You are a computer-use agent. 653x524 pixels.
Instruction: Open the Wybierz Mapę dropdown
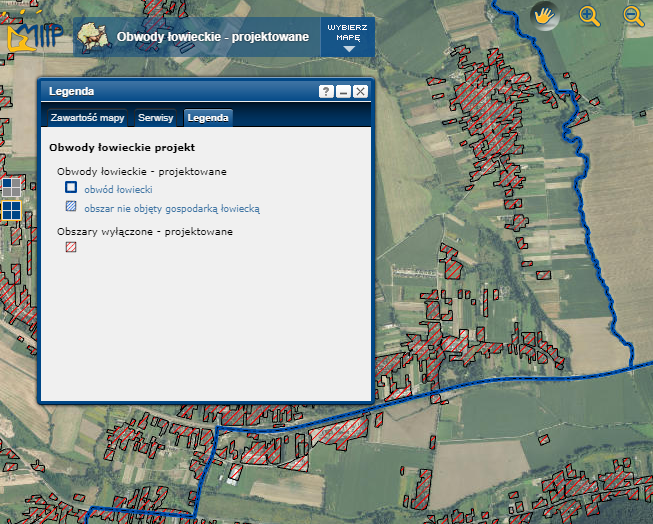click(x=348, y=37)
